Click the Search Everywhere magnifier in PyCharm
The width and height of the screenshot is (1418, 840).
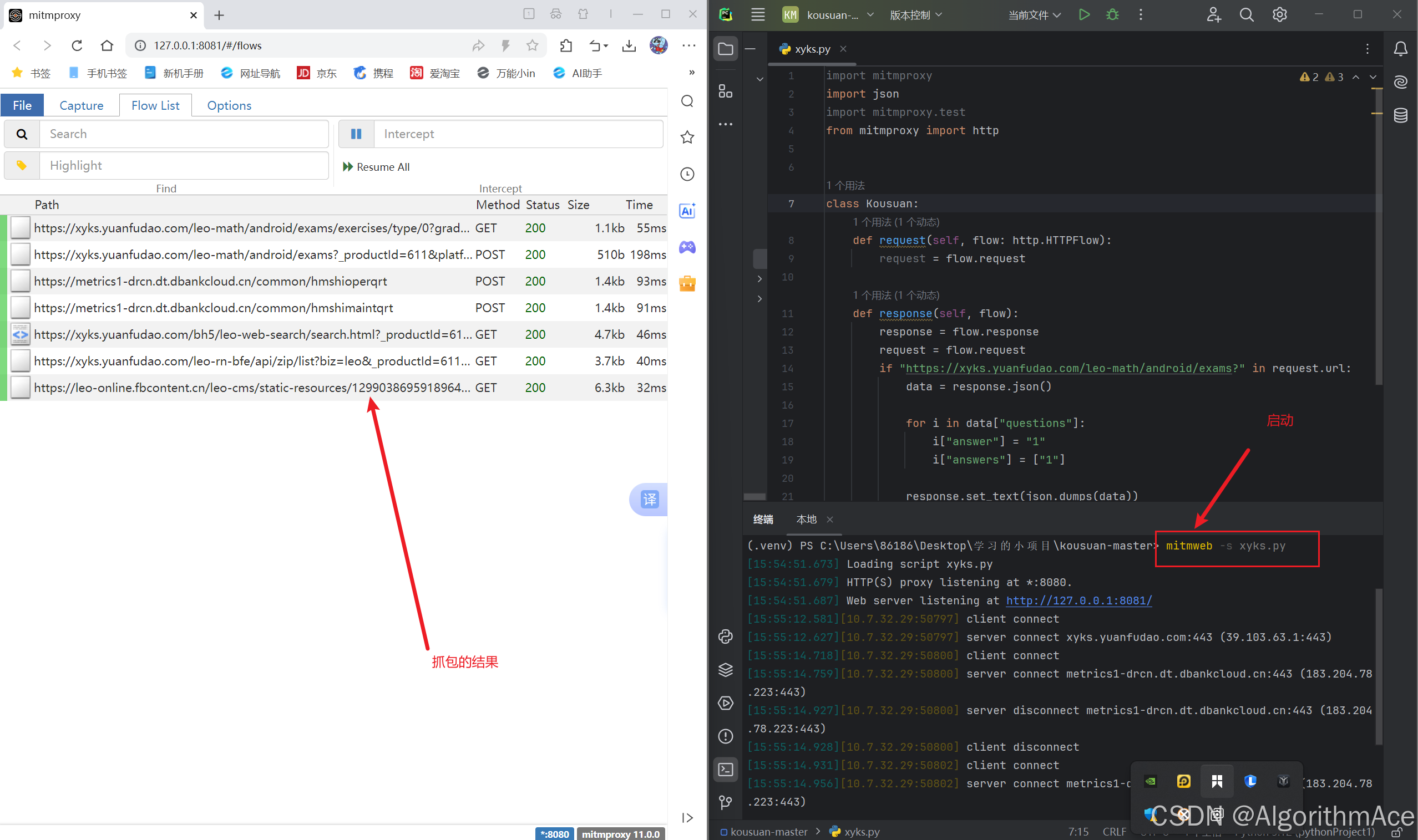pyautogui.click(x=1247, y=15)
